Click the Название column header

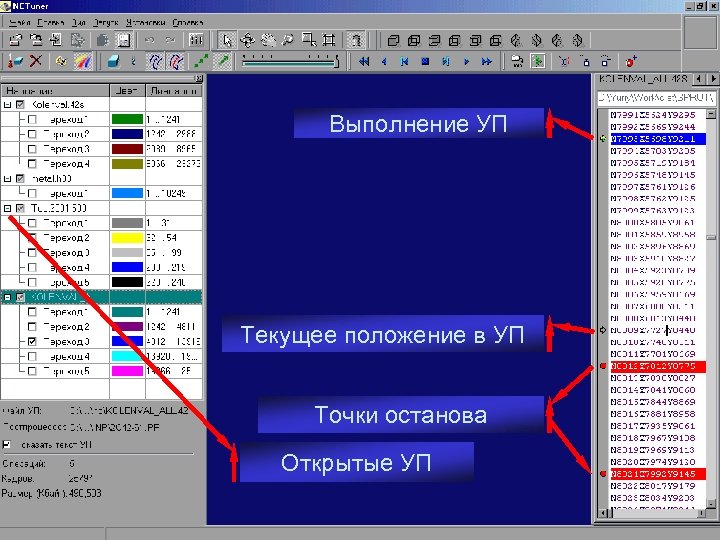(x=55, y=91)
